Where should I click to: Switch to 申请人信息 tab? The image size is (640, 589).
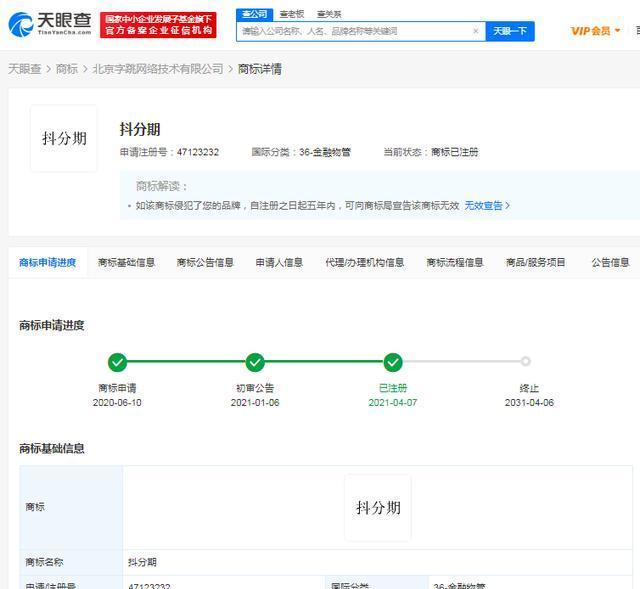tap(279, 262)
